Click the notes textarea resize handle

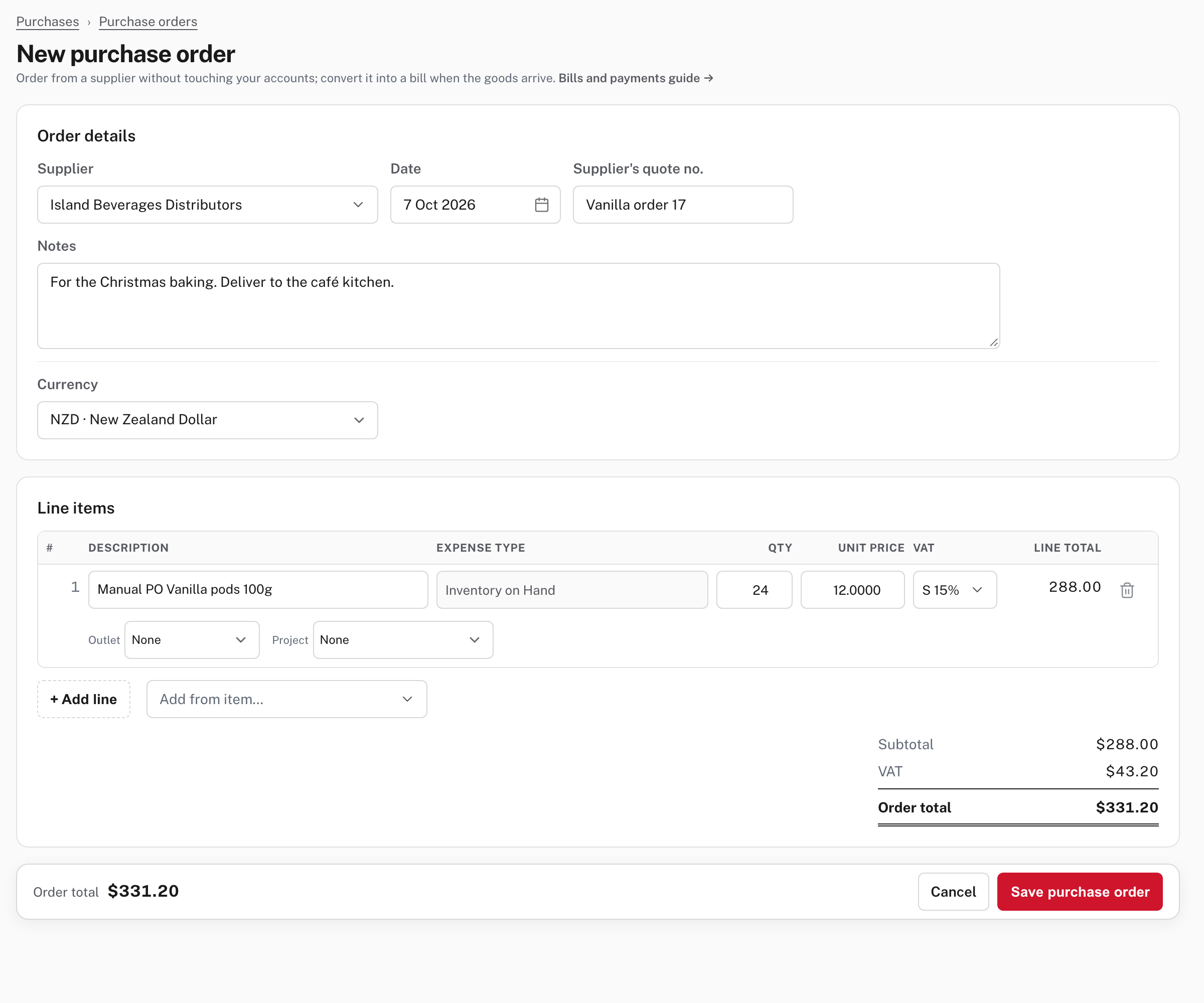click(994, 342)
